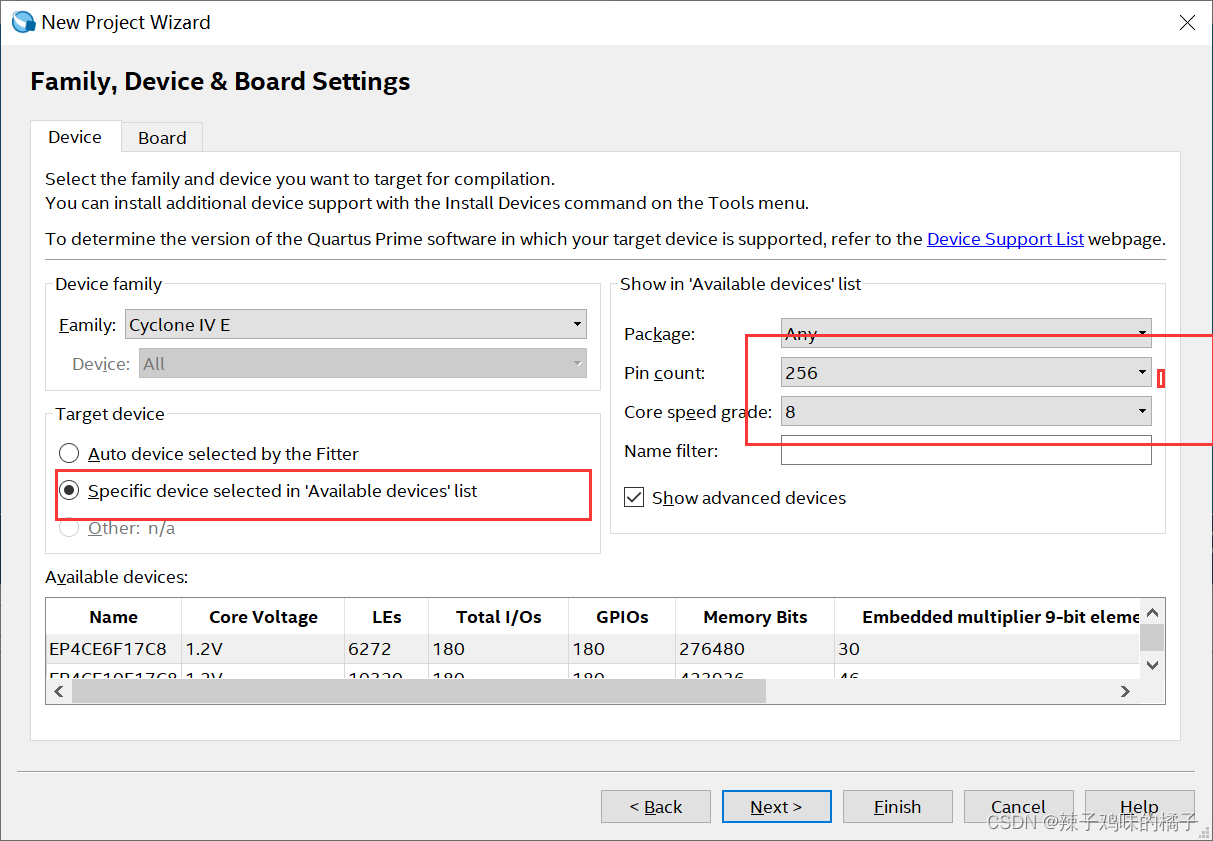Open the Core speed grade dropdown
The width and height of the screenshot is (1213, 841).
click(966, 411)
